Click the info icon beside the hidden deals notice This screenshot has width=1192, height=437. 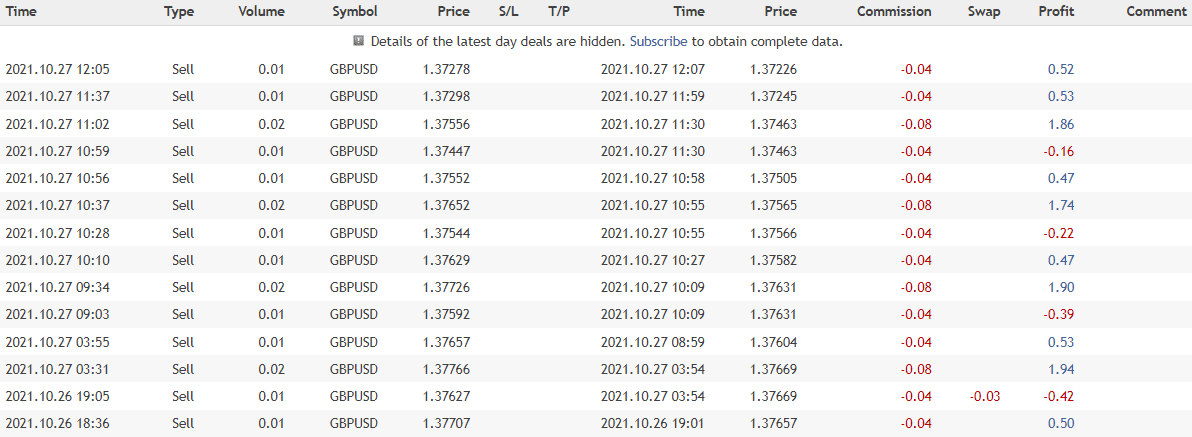click(358, 41)
